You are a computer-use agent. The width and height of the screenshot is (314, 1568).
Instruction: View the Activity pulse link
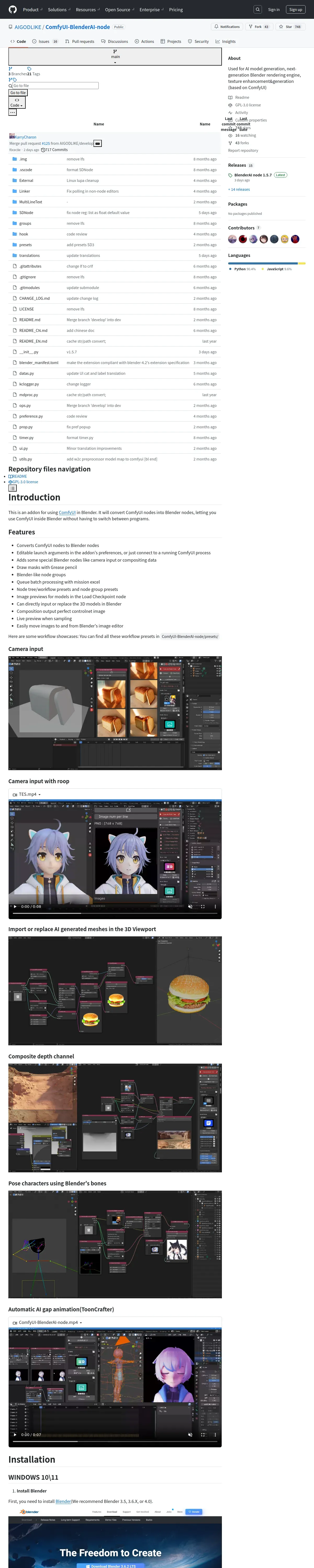pyautogui.click(x=238, y=113)
